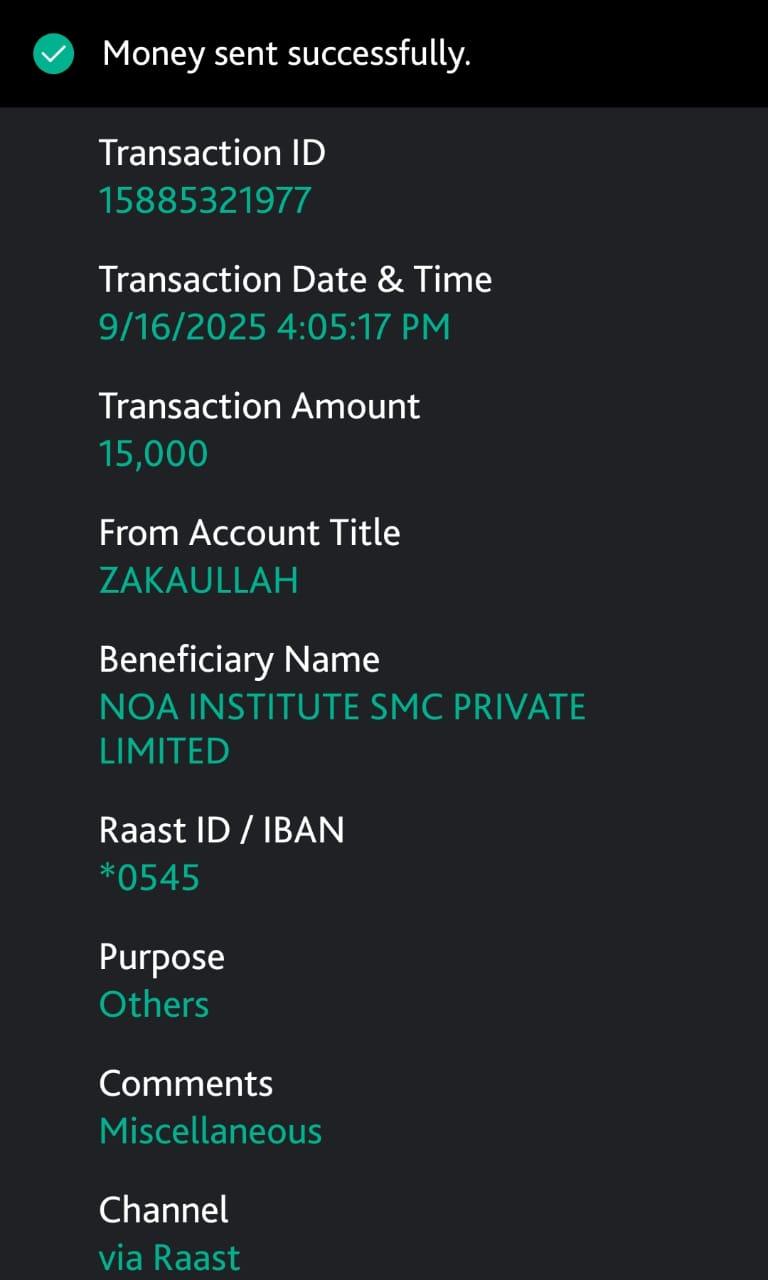Tap the "Money sent successfully." message
The width and height of the screenshot is (768, 1280).
point(286,54)
